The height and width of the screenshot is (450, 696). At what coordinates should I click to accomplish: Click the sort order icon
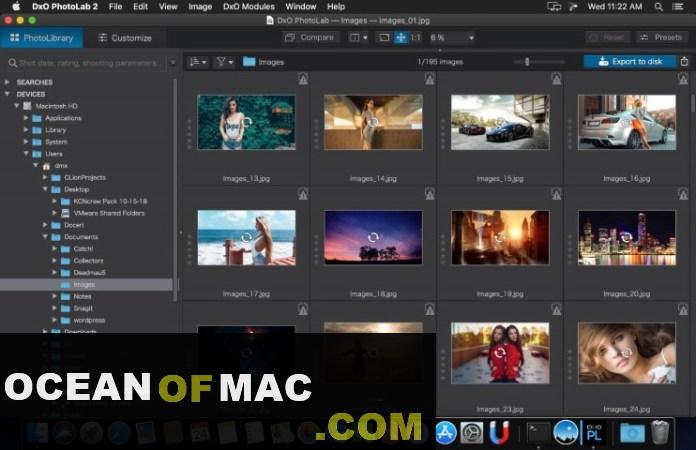tap(198, 62)
